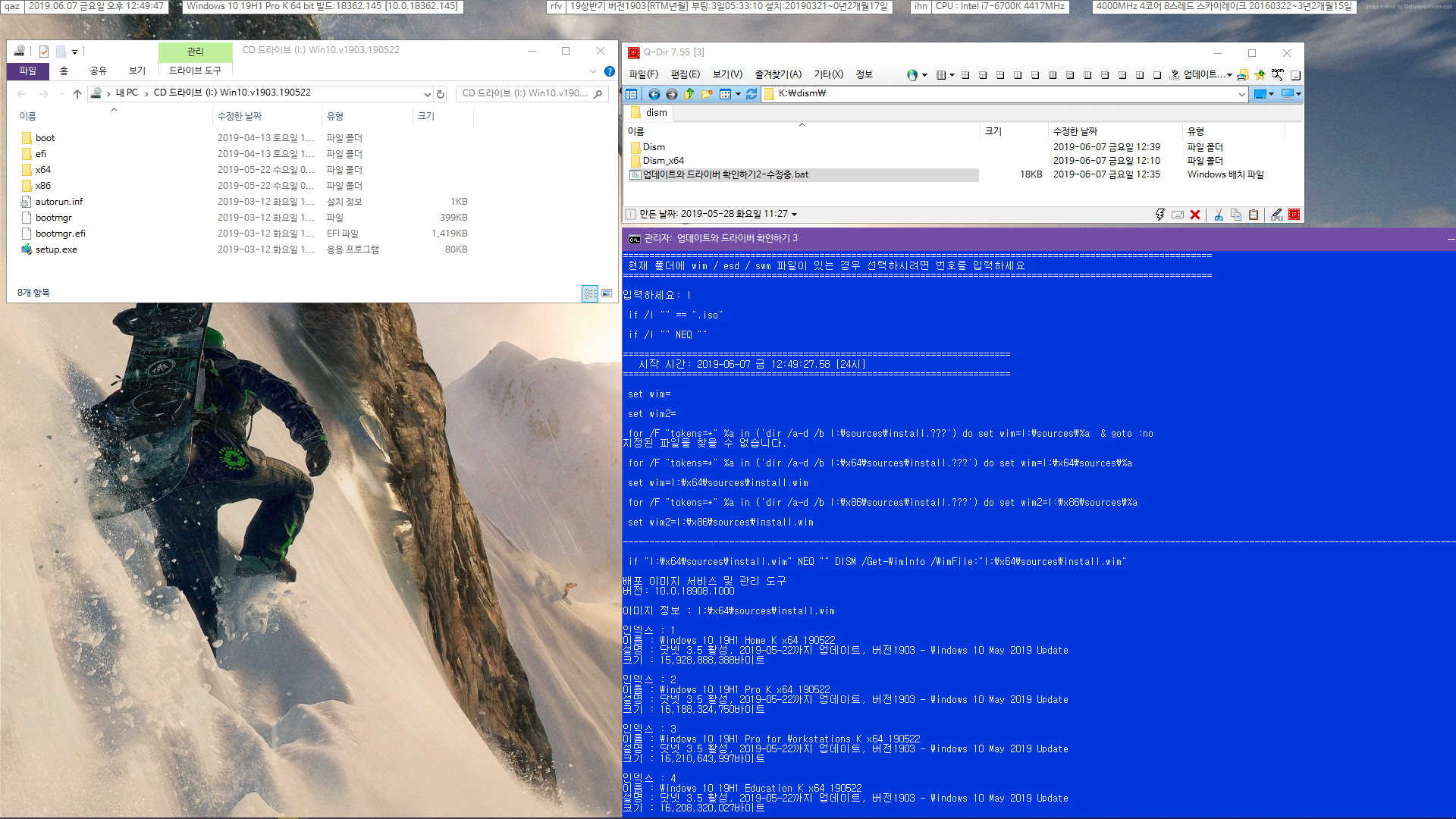Select the x64 folder in Explorer

(x=42, y=170)
